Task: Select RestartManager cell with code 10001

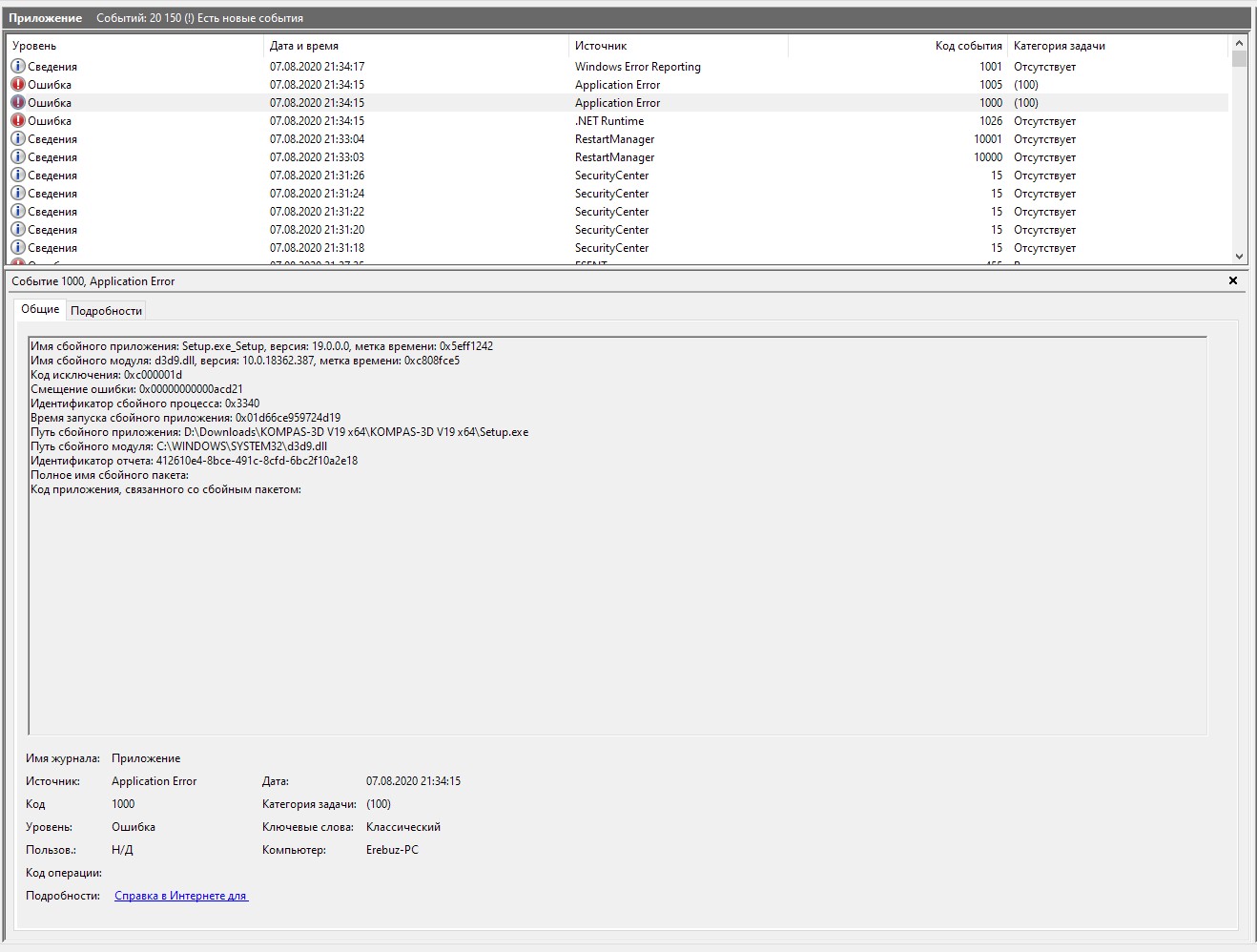Action: (x=615, y=139)
